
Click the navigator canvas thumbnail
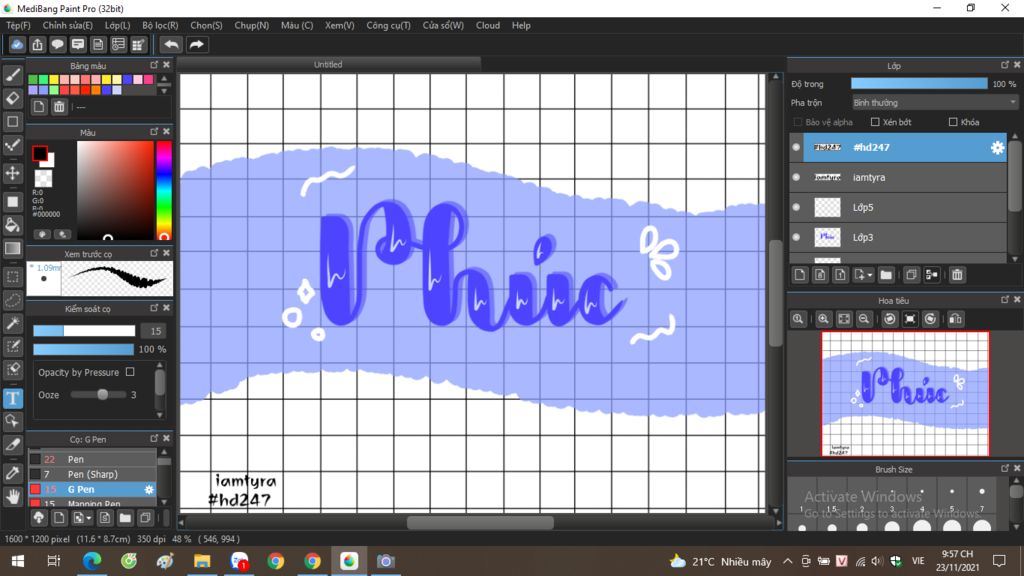tap(905, 394)
